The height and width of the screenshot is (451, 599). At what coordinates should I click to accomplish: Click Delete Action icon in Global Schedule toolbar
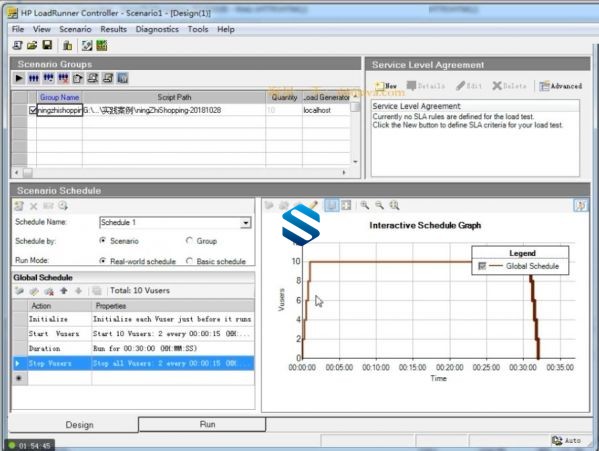49,291
